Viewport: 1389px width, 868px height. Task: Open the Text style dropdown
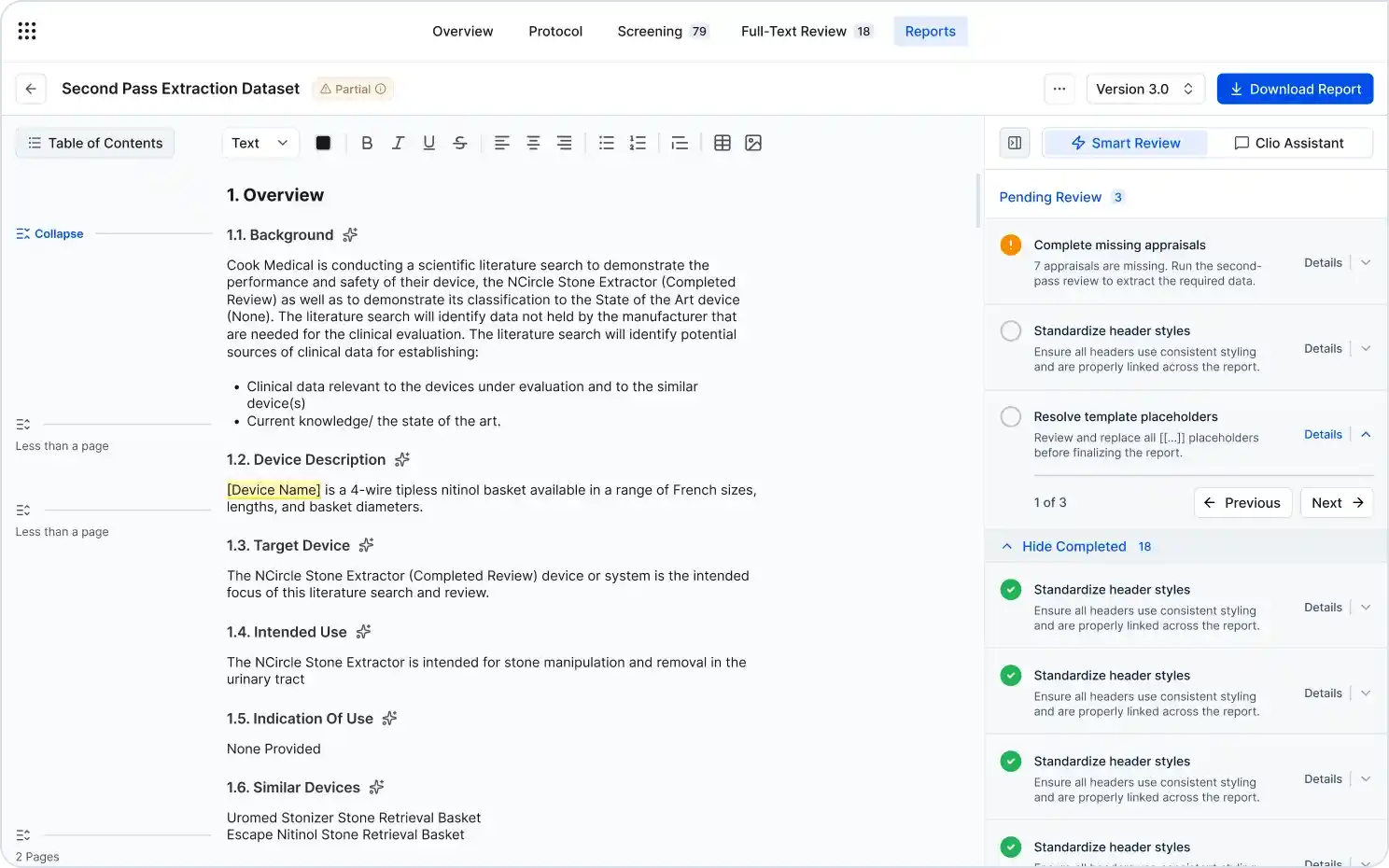click(x=260, y=143)
